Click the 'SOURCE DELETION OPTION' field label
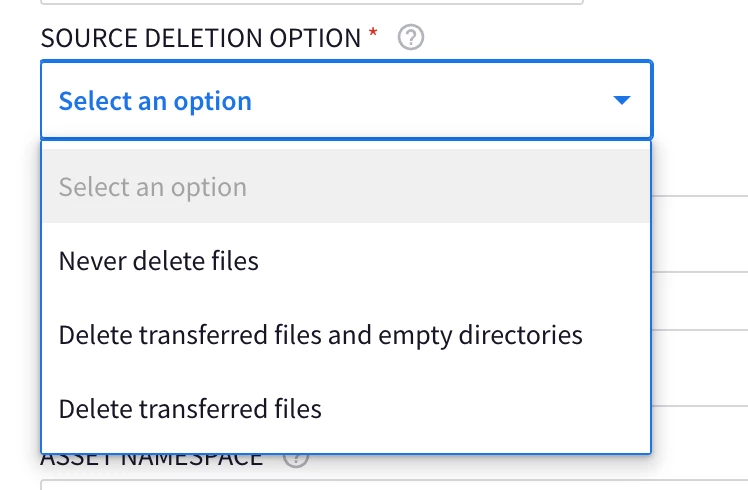 coord(200,38)
